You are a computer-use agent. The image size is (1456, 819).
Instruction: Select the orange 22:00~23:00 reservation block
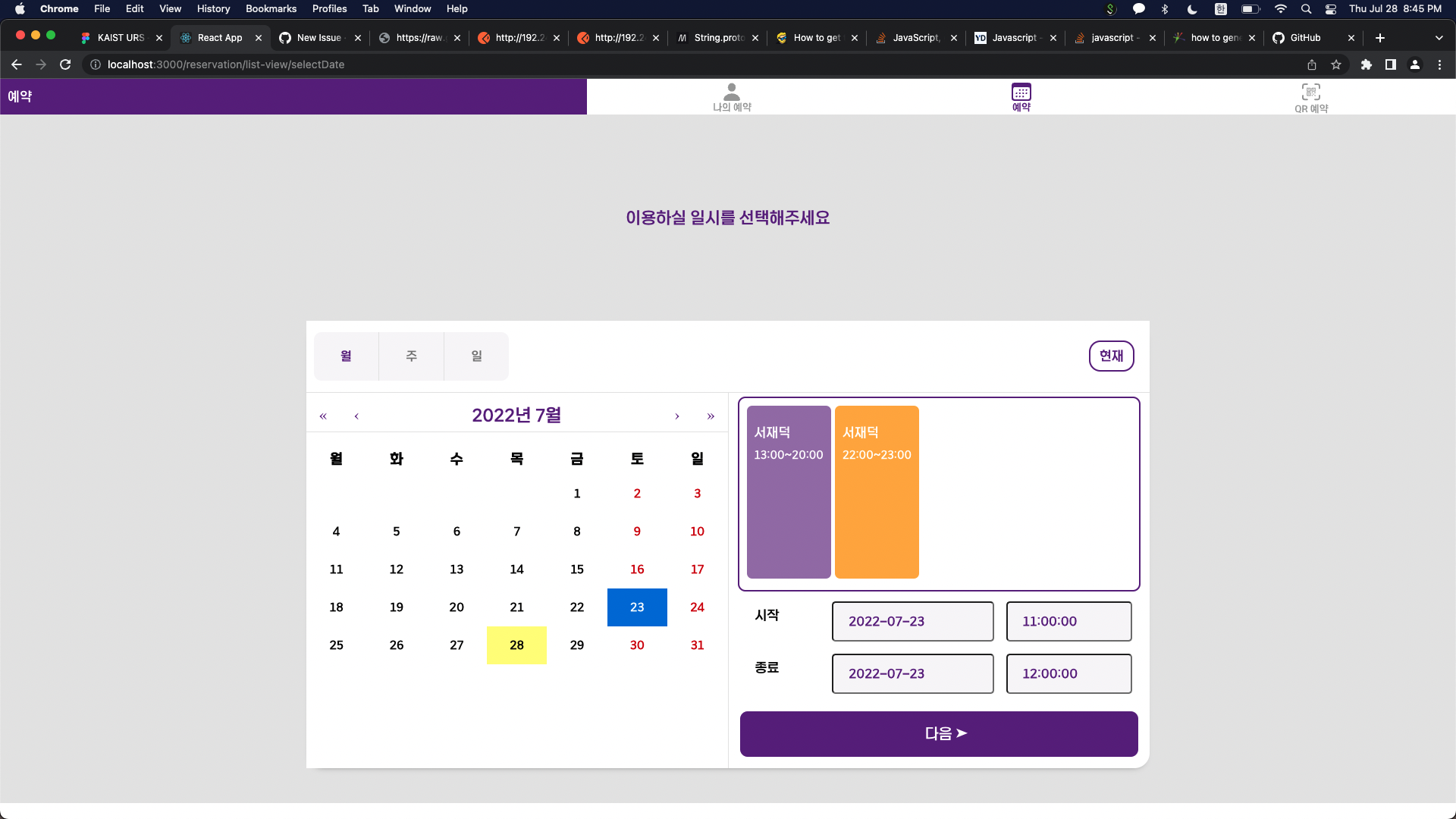pyautogui.click(x=877, y=492)
